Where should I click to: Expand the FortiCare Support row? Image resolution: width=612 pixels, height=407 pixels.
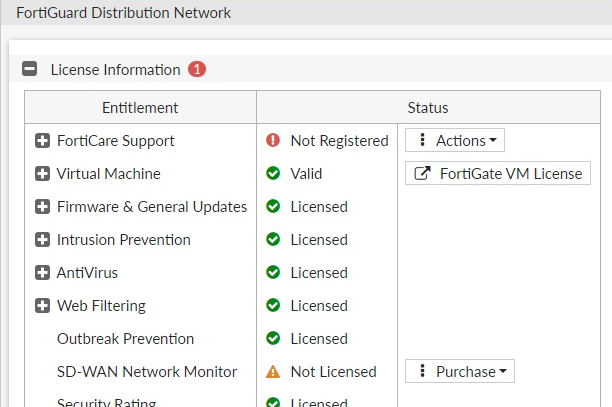42,140
